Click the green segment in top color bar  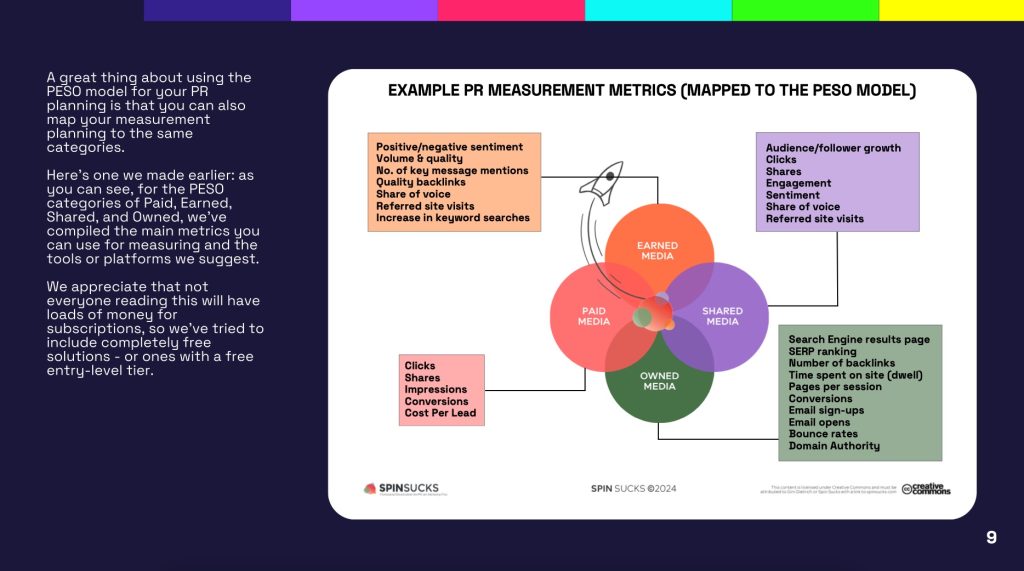pyautogui.click(x=805, y=10)
